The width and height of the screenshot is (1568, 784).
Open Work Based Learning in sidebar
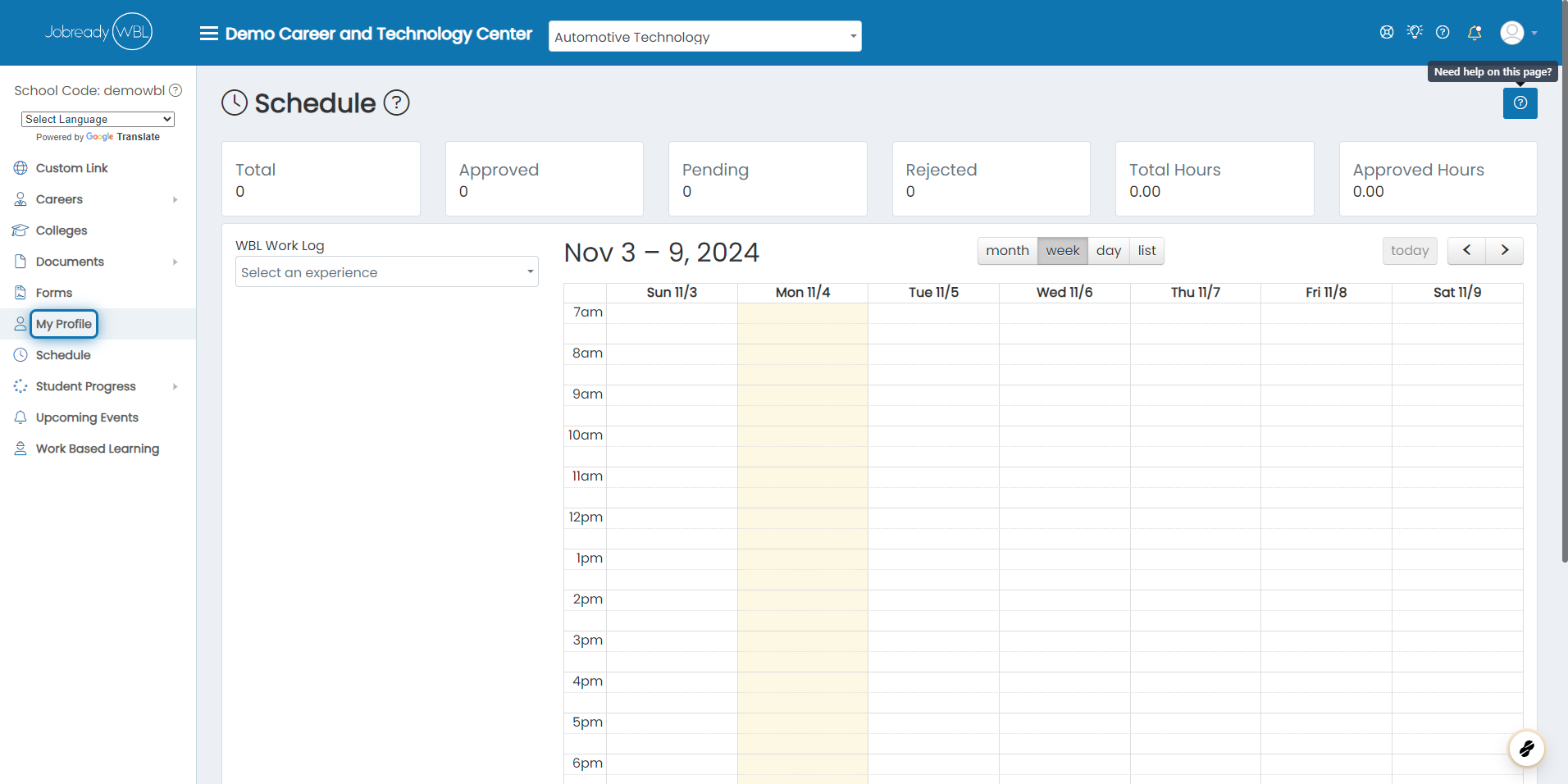(98, 449)
